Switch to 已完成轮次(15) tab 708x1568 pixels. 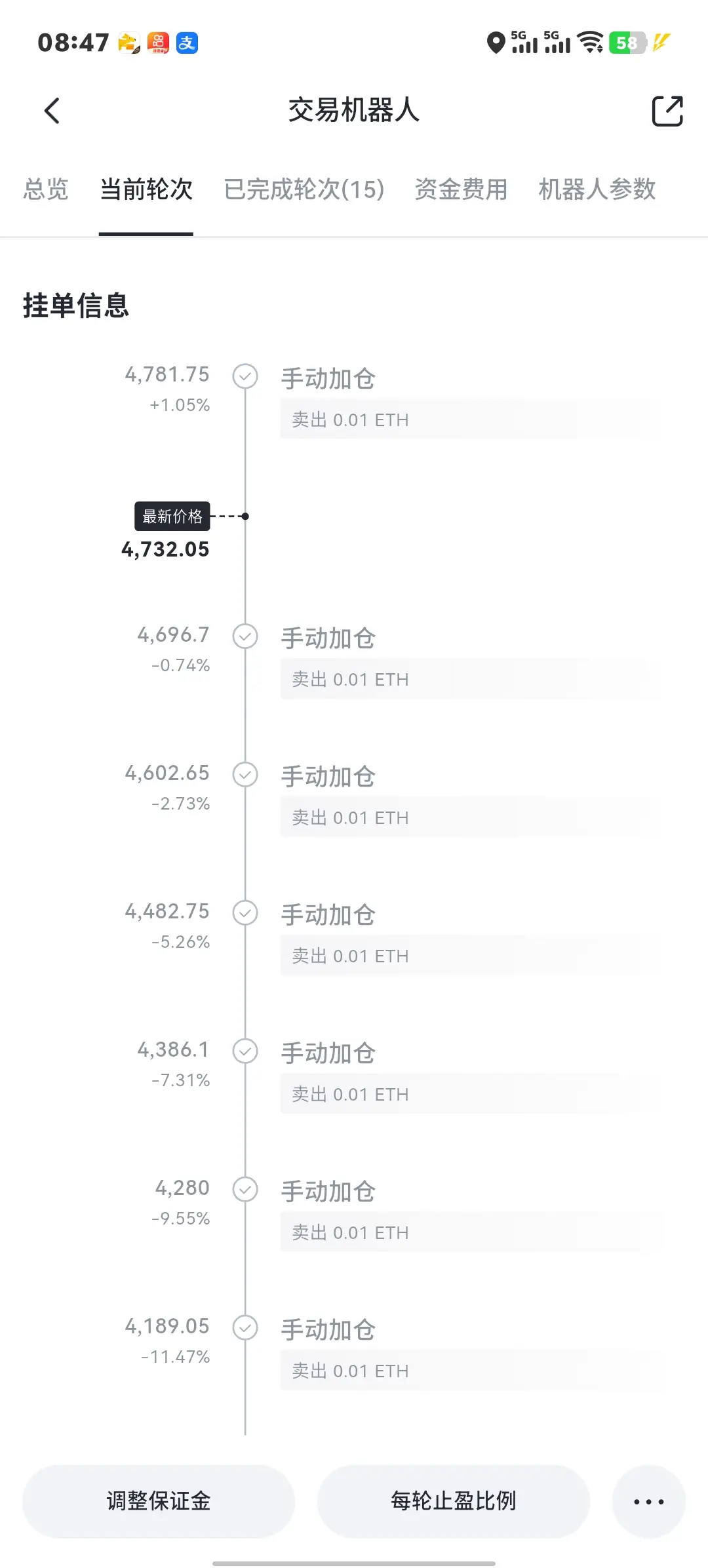[x=304, y=189]
